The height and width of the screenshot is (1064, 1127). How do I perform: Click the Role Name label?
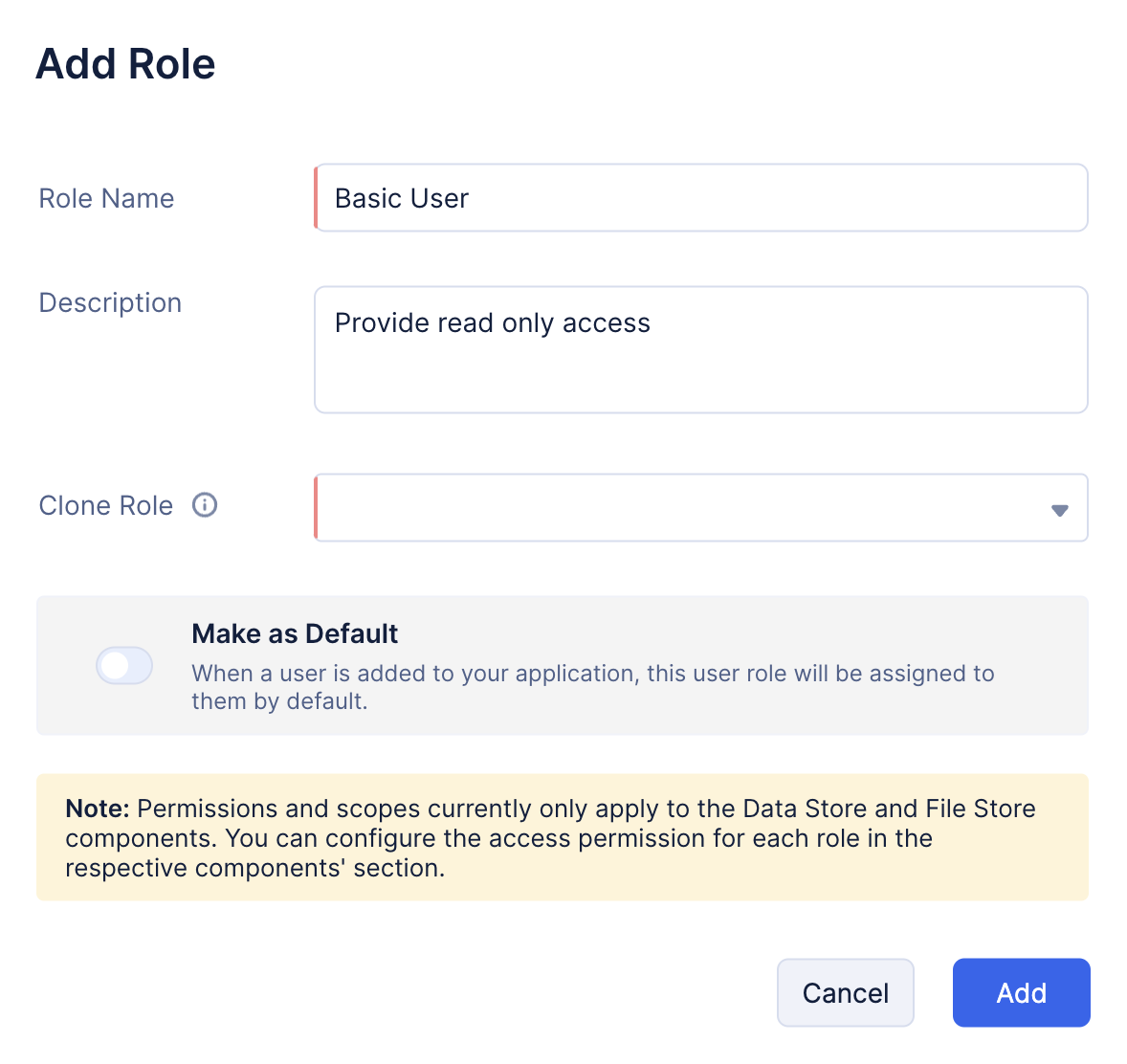point(106,198)
